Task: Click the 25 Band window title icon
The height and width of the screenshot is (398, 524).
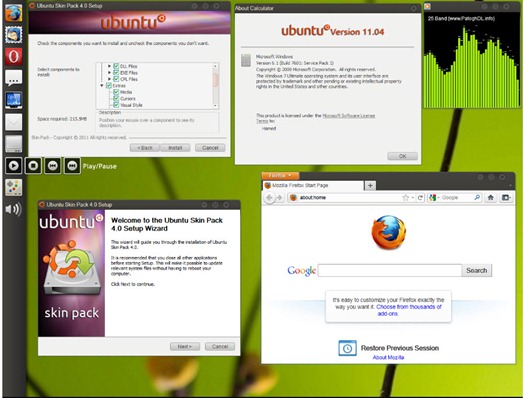Action: pos(427,6)
